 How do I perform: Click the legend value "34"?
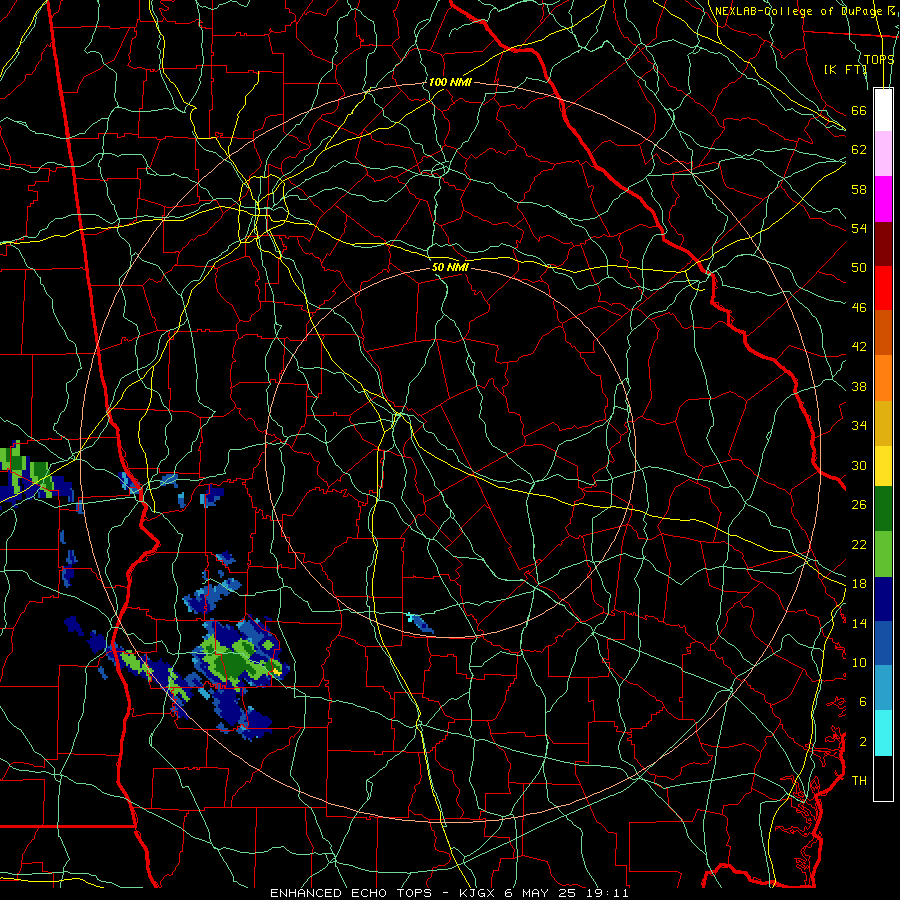click(x=859, y=426)
